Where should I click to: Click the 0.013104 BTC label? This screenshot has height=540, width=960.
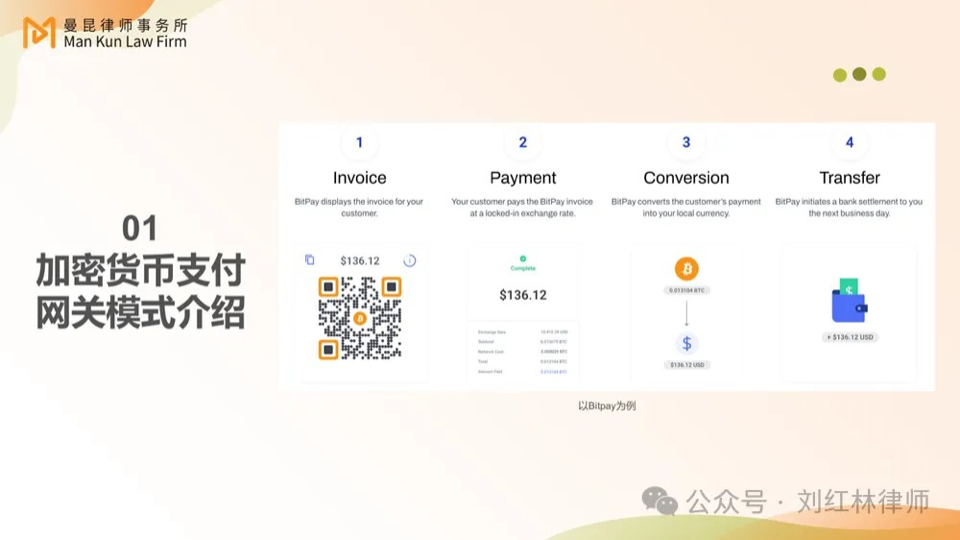point(686,290)
